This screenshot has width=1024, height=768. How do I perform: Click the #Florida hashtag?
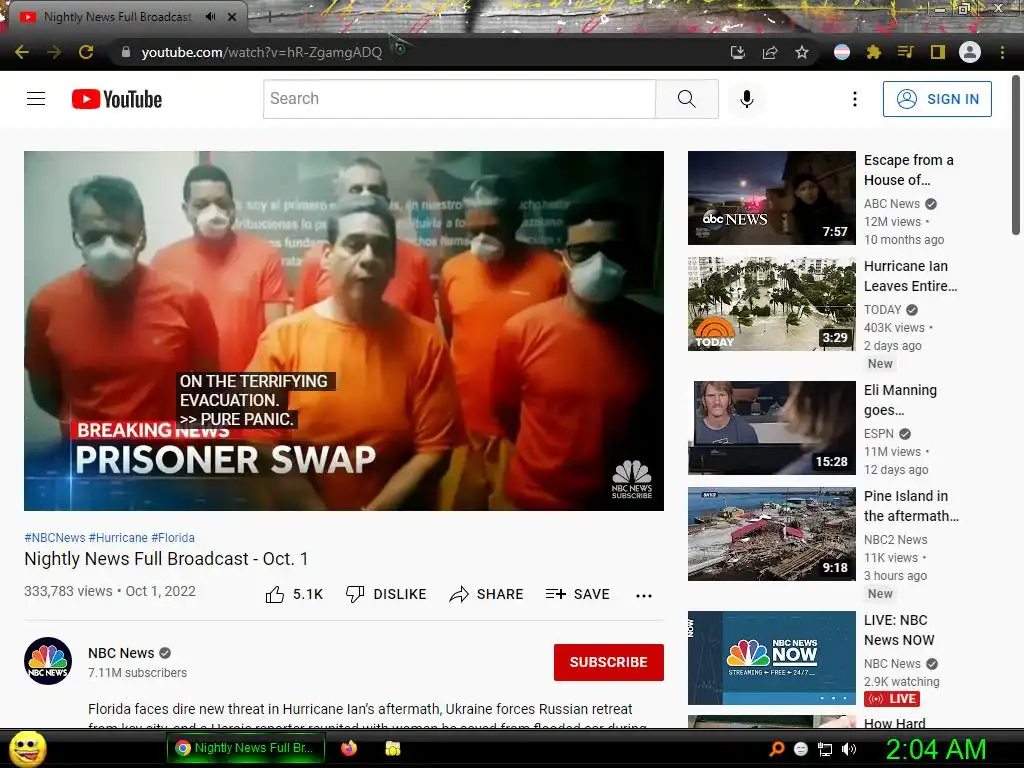(x=173, y=537)
